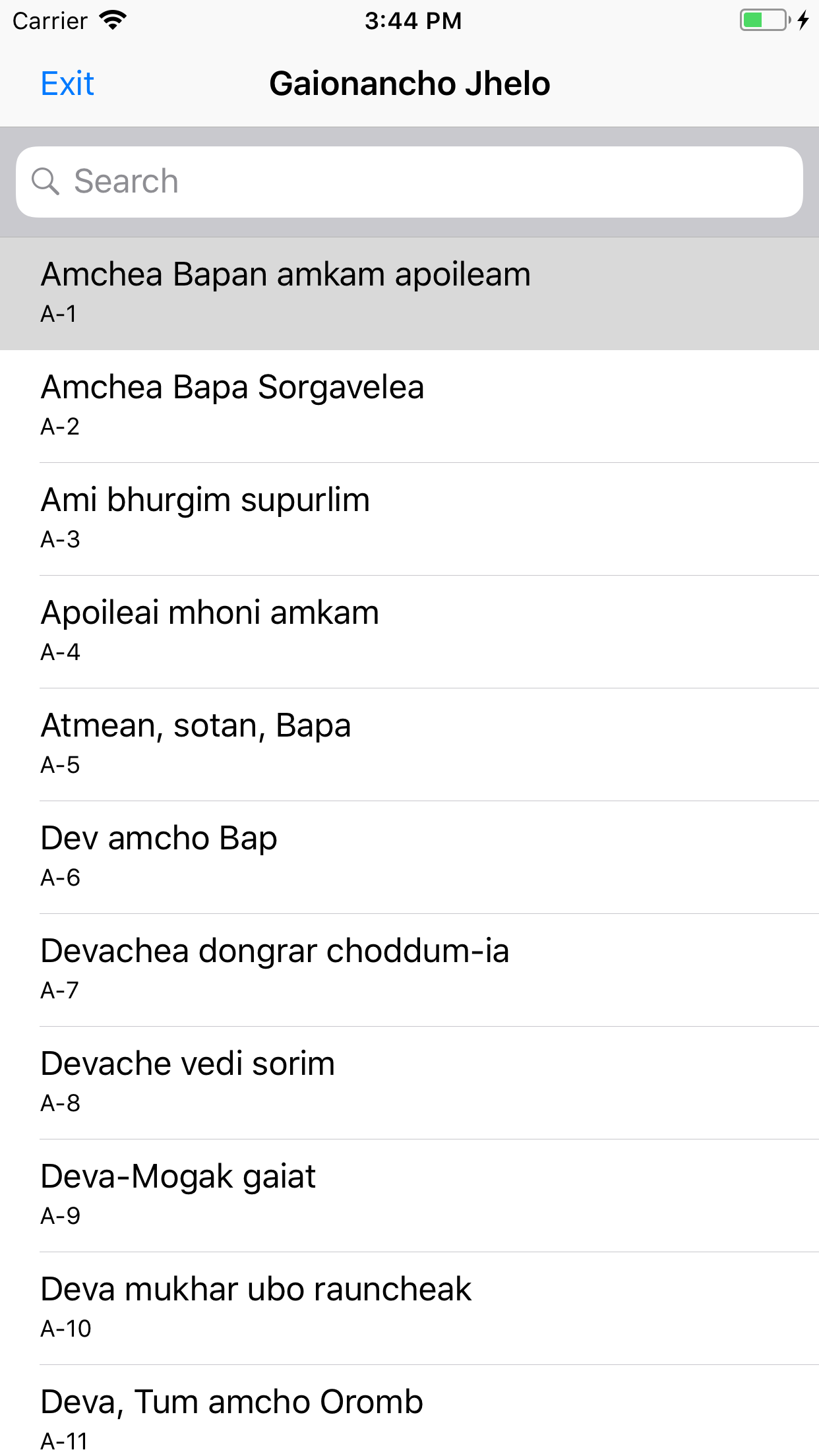Open Apoileai mhoni amkam hymn
This screenshot has width=819, height=1456.
[409, 632]
